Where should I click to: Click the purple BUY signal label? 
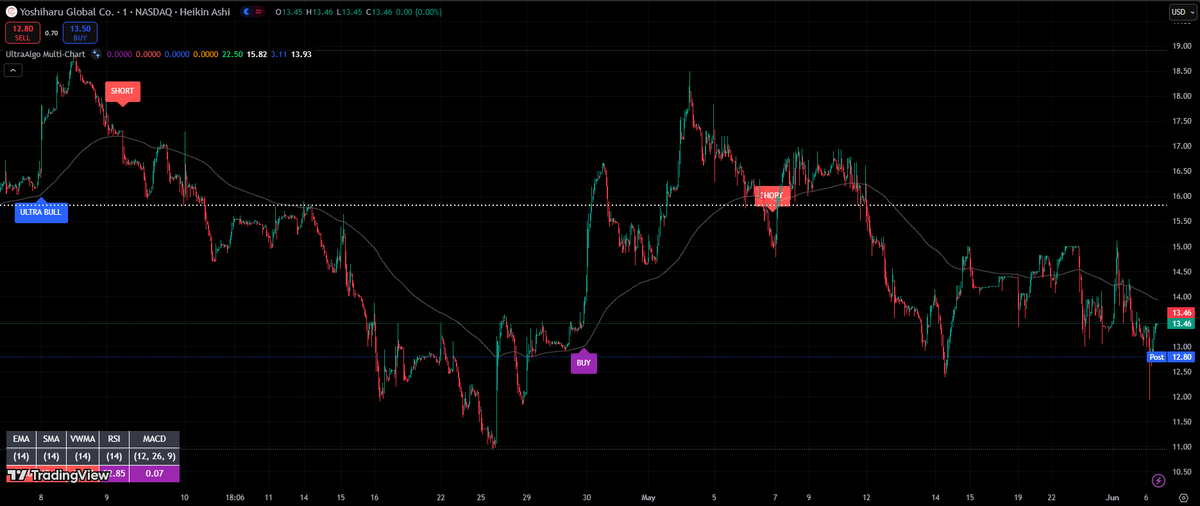584,363
